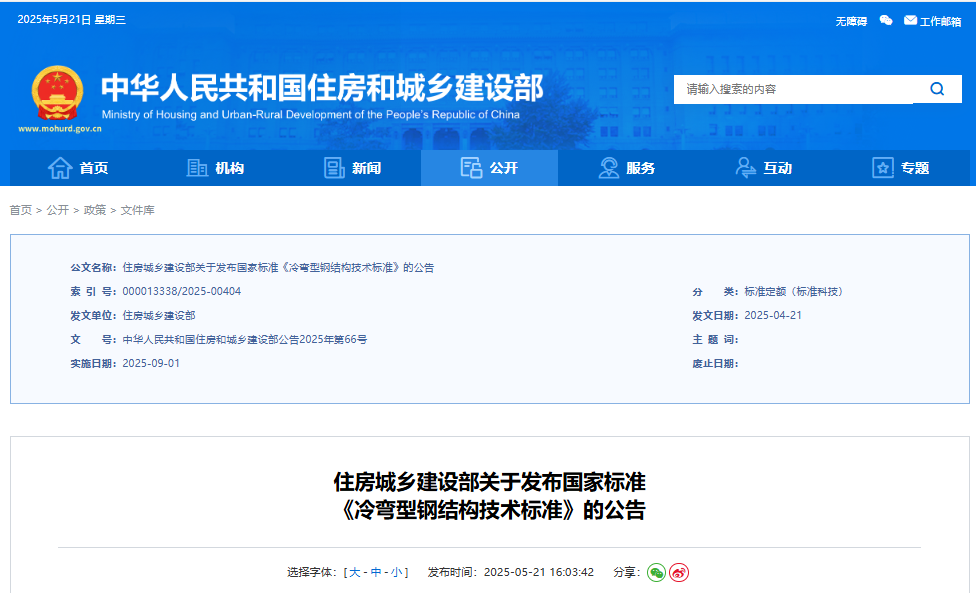
Task: Click the www.mohurd.gov.cn text under the emblem
Action: (x=60, y=129)
